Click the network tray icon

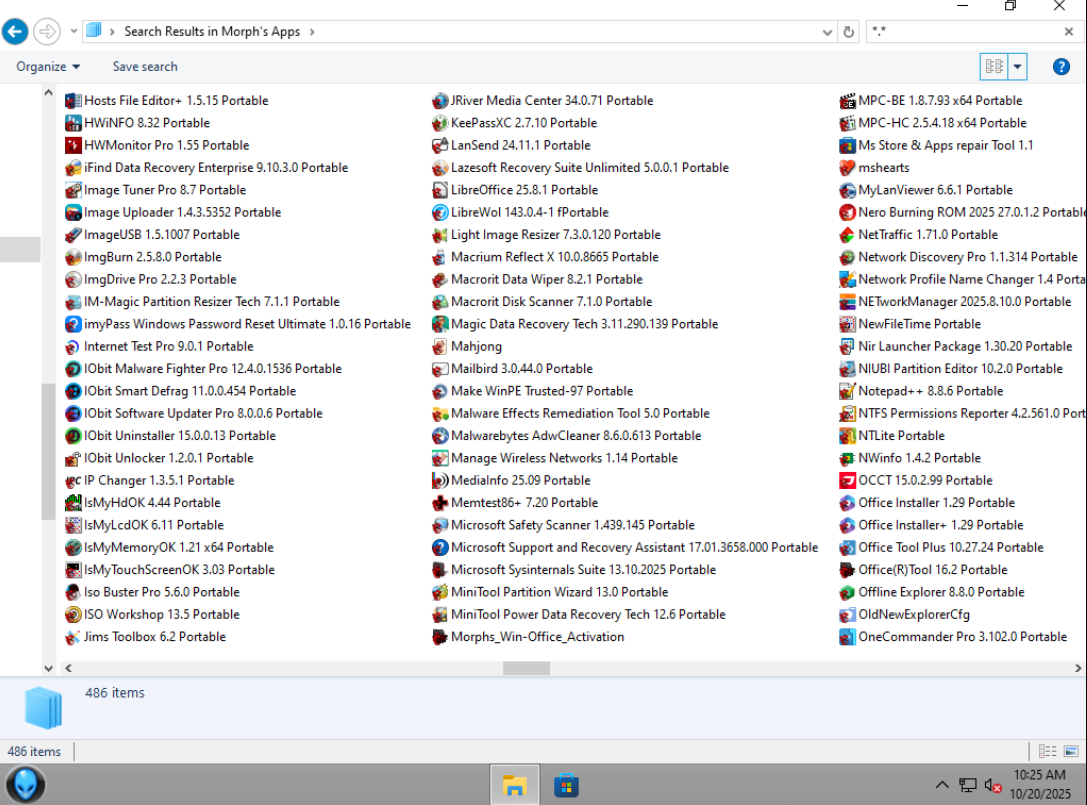tap(968, 786)
